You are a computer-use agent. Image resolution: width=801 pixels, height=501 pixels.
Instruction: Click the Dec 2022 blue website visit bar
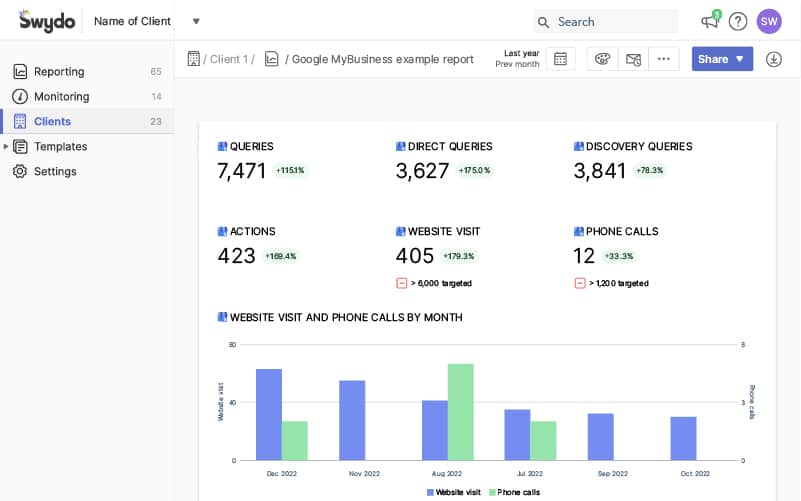point(269,415)
